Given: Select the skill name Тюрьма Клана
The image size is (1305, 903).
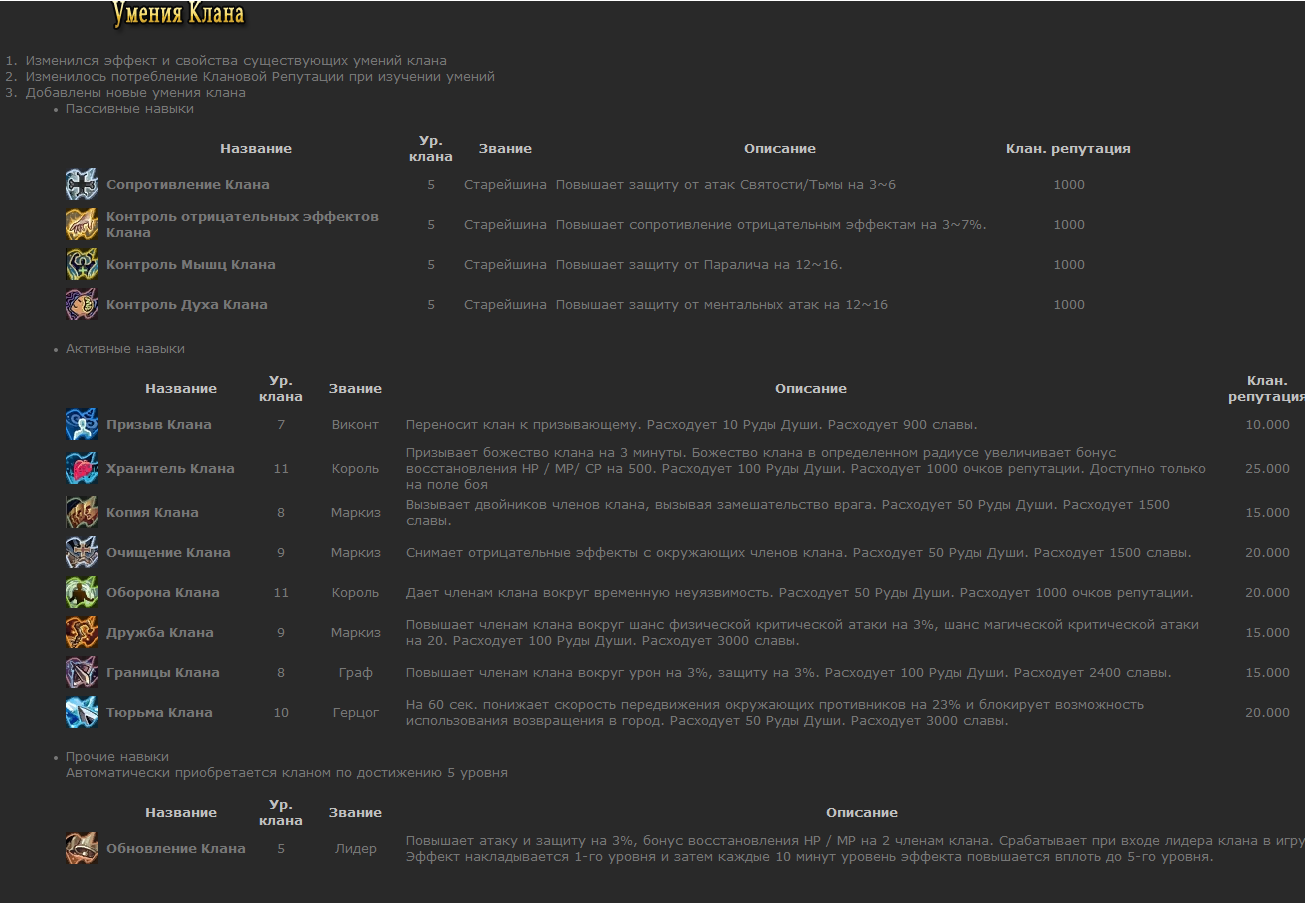Looking at the screenshot, I should [159, 712].
